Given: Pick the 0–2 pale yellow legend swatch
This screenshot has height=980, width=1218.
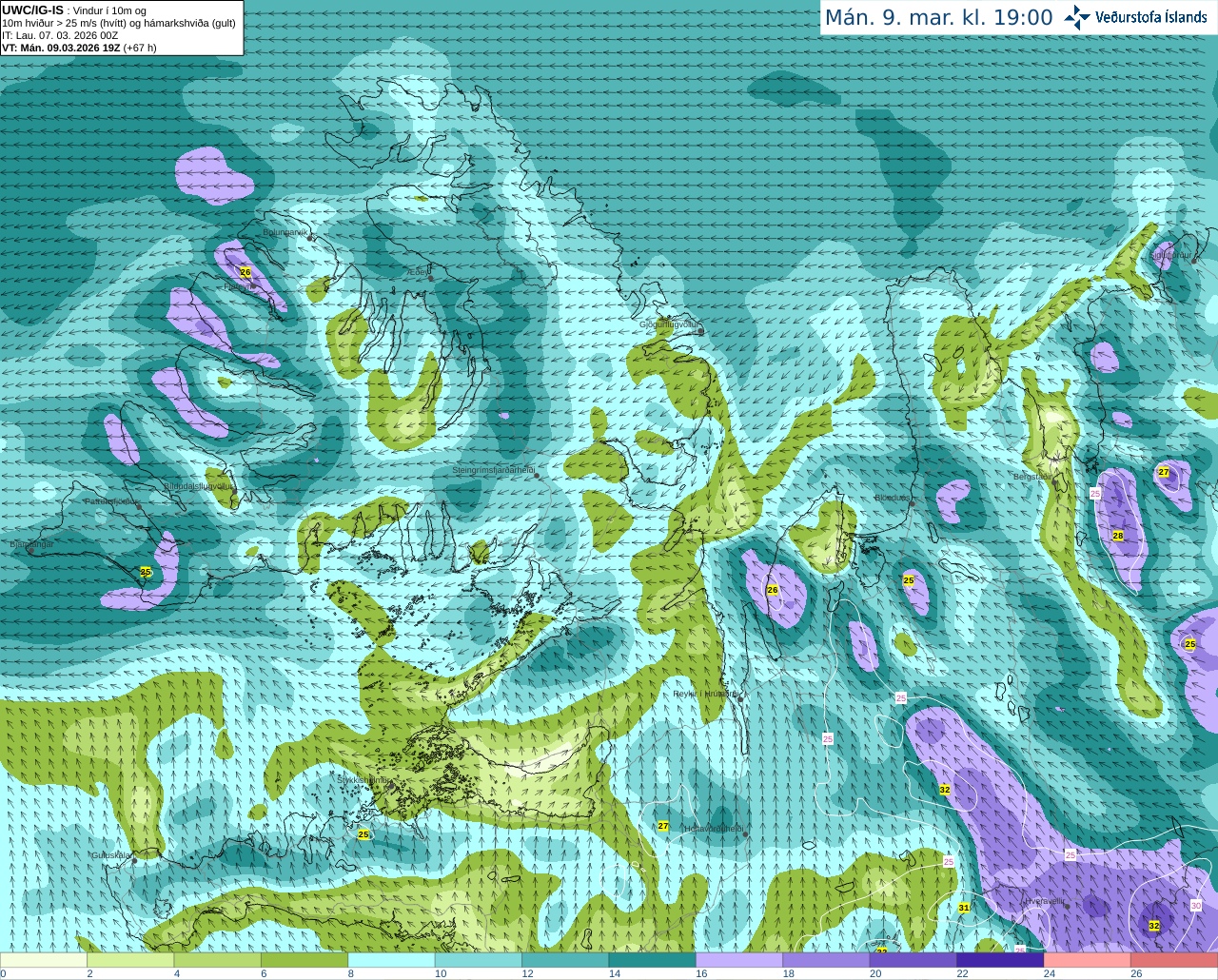Looking at the screenshot, I should tap(44, 960).
